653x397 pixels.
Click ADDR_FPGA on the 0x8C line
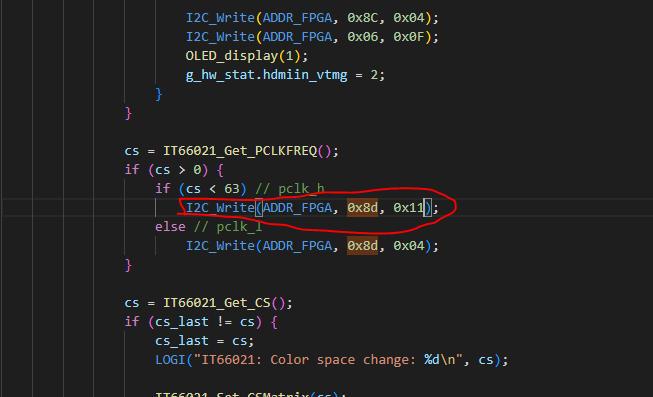297,18
